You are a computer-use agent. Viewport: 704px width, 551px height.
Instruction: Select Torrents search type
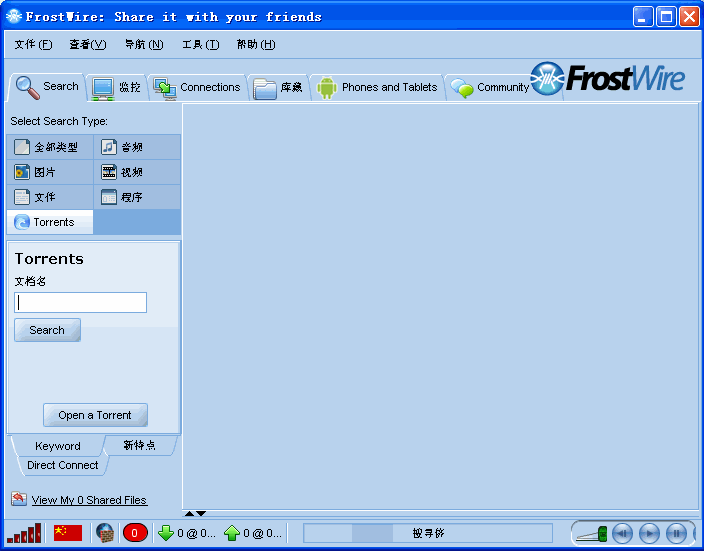click(50, 222)
